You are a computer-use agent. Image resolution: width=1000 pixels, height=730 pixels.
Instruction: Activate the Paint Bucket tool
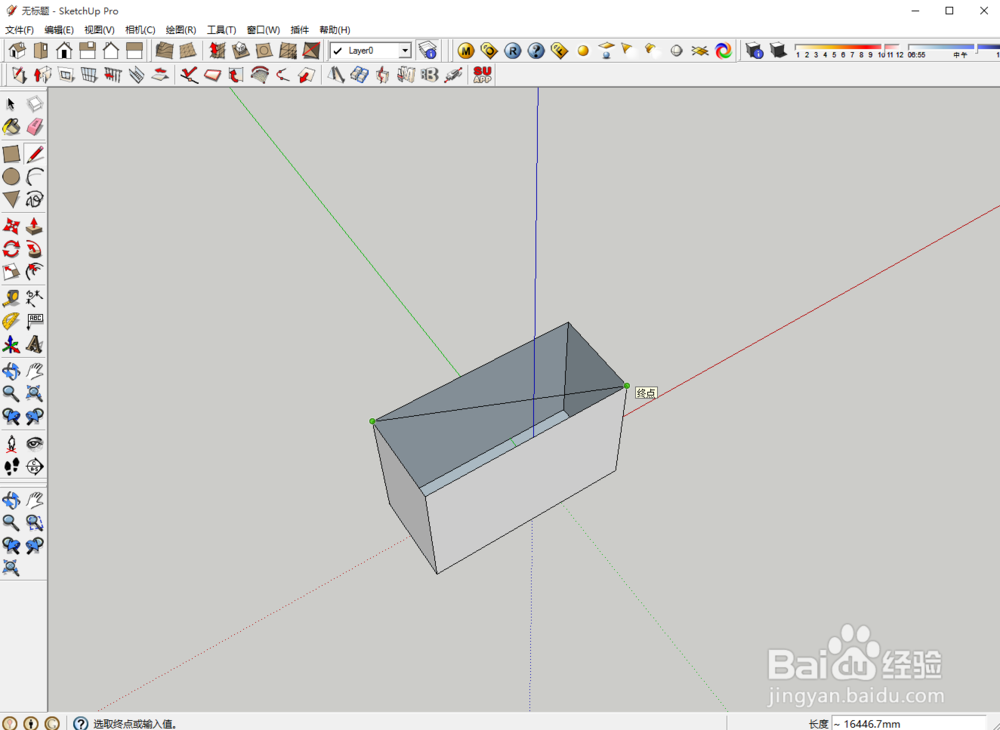11,127
